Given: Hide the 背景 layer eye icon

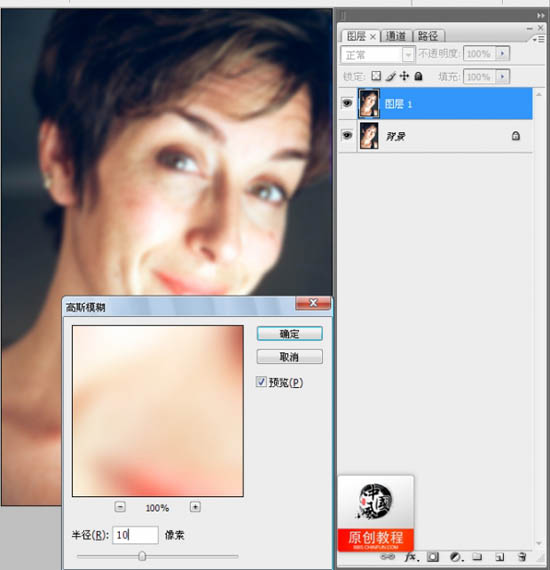Looking at the screenshot, I should pos(347,135).
